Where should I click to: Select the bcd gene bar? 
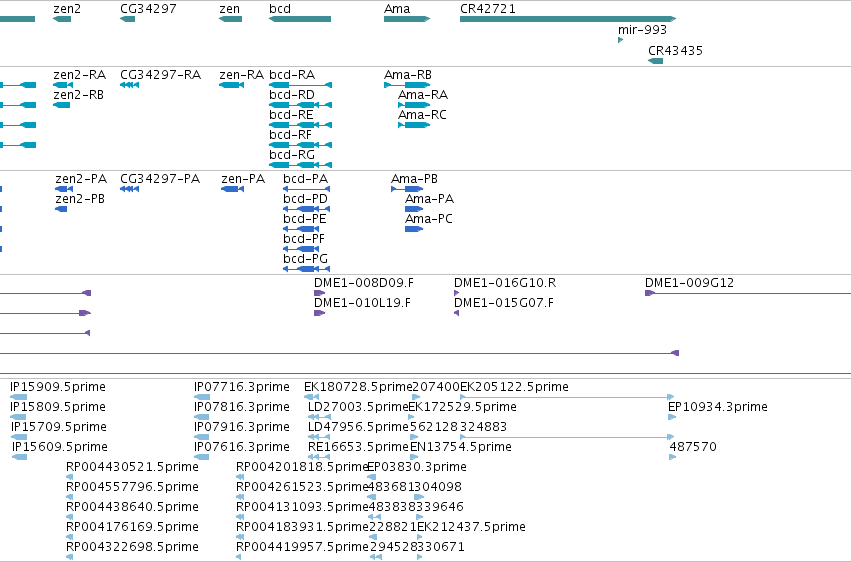point(300,19)
